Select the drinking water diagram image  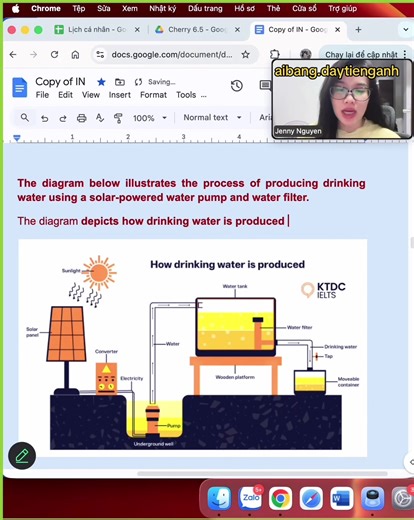pos(193,348)
